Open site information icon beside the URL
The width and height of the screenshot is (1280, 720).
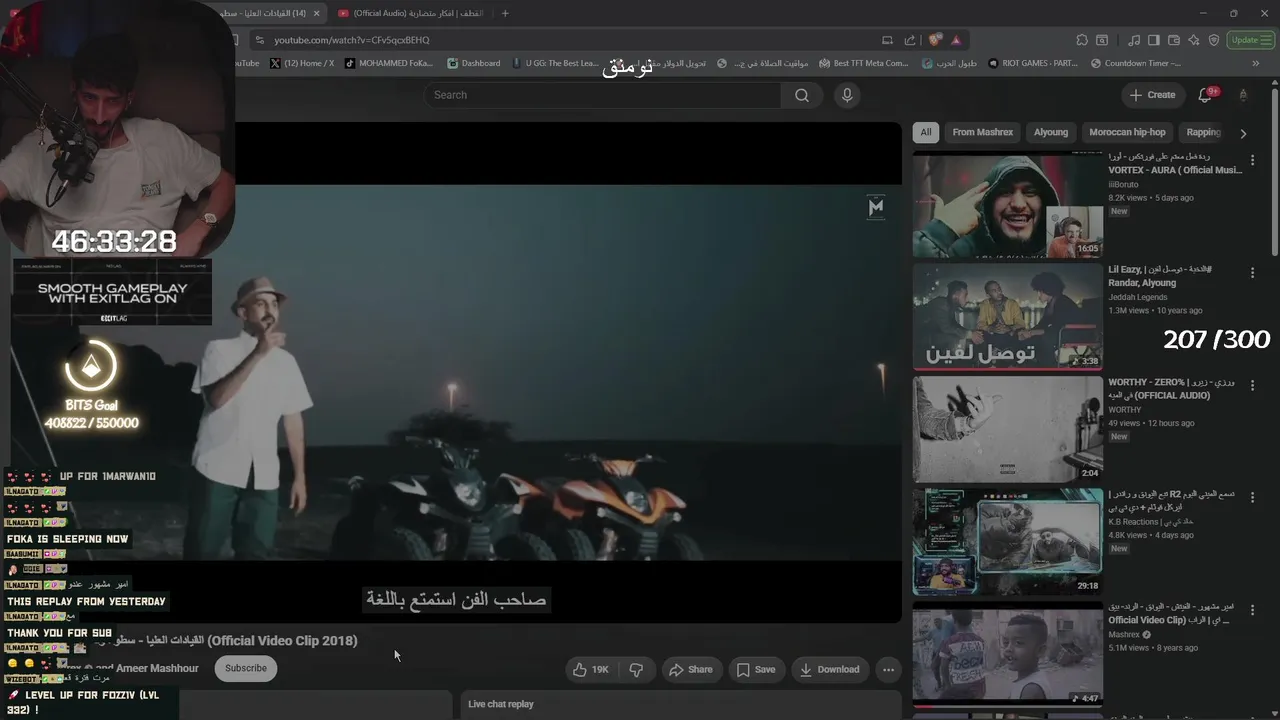pos(260,40)
